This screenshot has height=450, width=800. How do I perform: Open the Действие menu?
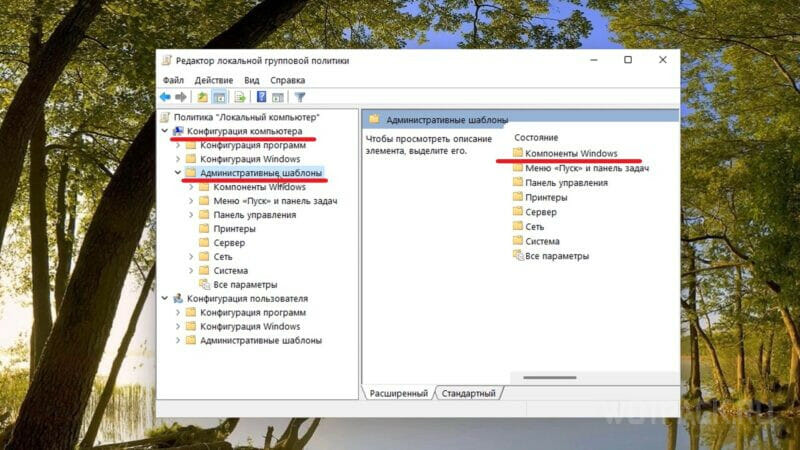[x=213, y=80]
